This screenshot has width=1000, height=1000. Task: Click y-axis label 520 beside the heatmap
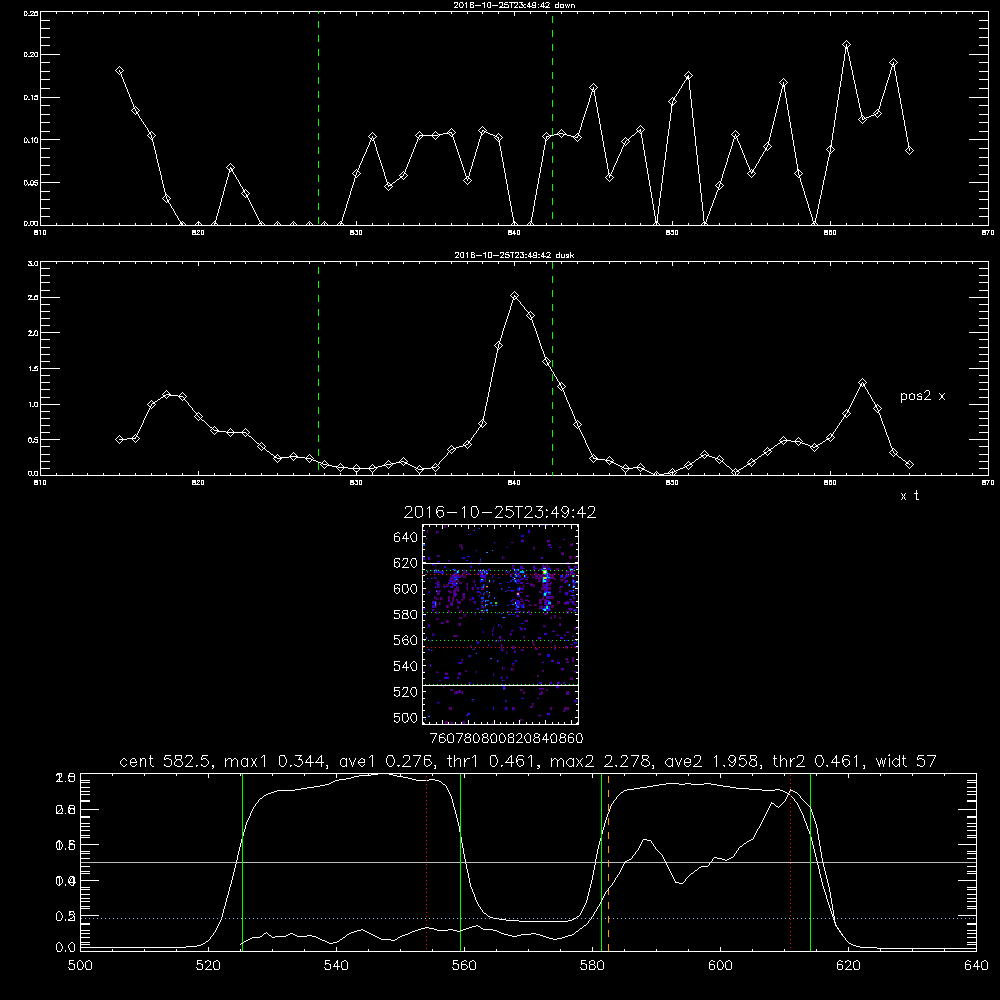pos(406,692)
